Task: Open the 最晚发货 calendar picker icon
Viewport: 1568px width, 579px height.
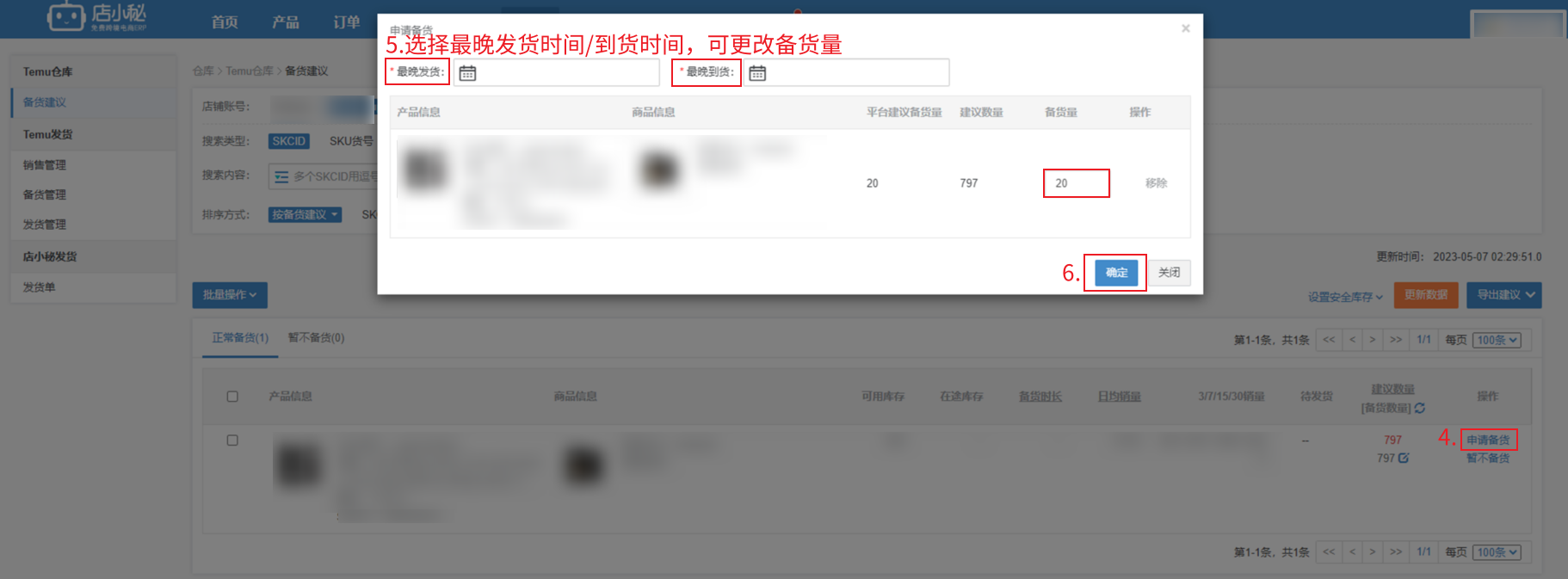Action: (467, 73)
